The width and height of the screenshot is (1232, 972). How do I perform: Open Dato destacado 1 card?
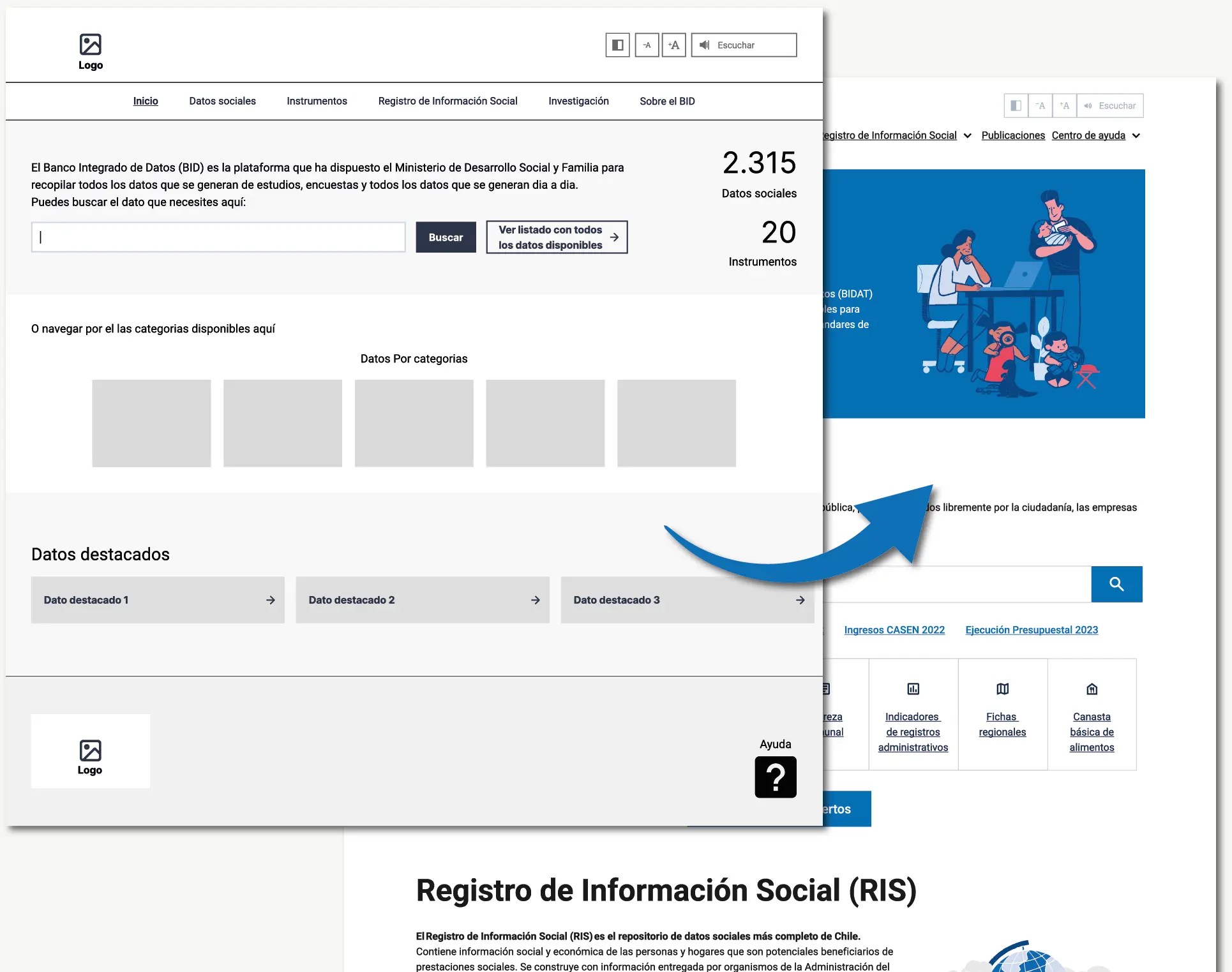[x=158, y=600]
